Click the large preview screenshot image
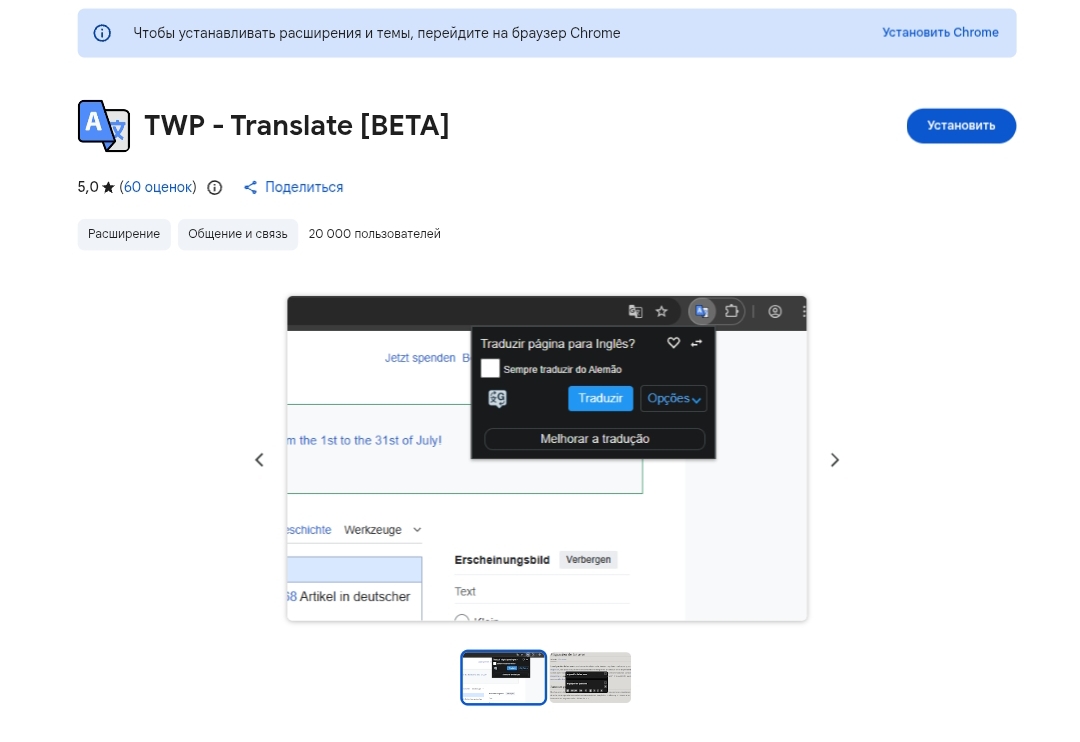The width and height of the screenshot is (1080, 742). [547, 459]
